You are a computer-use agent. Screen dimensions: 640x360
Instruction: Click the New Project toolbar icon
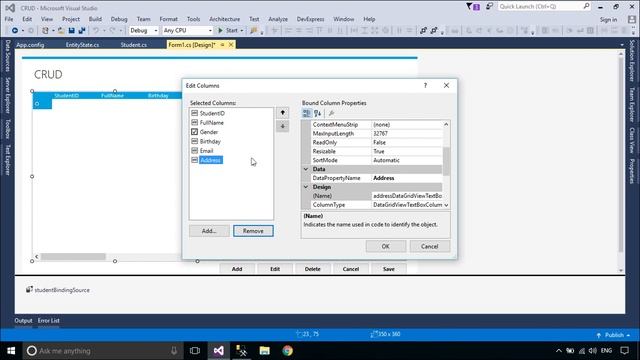point(45,31)
